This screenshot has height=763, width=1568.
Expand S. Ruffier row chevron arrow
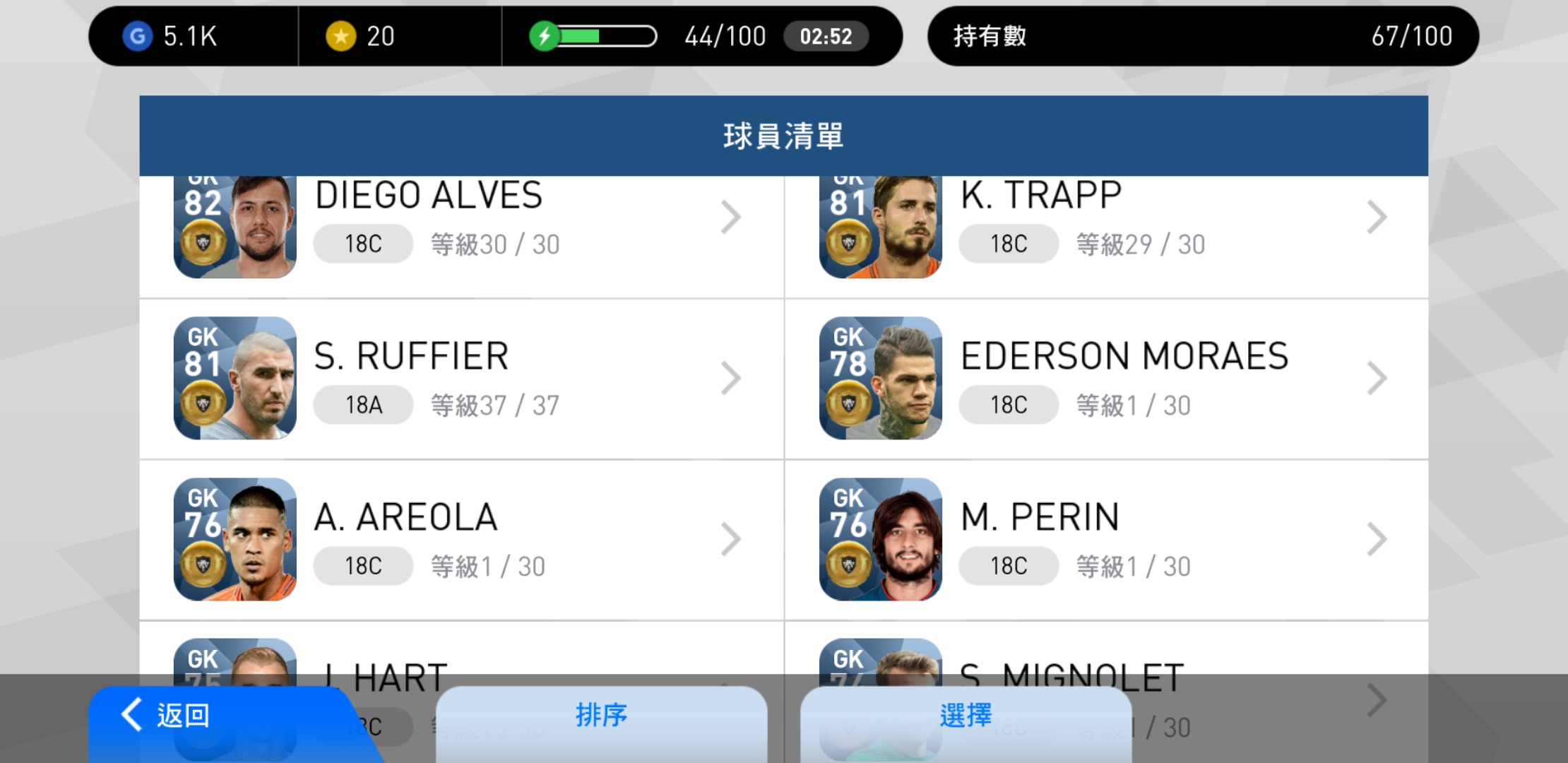pos(731,378)
